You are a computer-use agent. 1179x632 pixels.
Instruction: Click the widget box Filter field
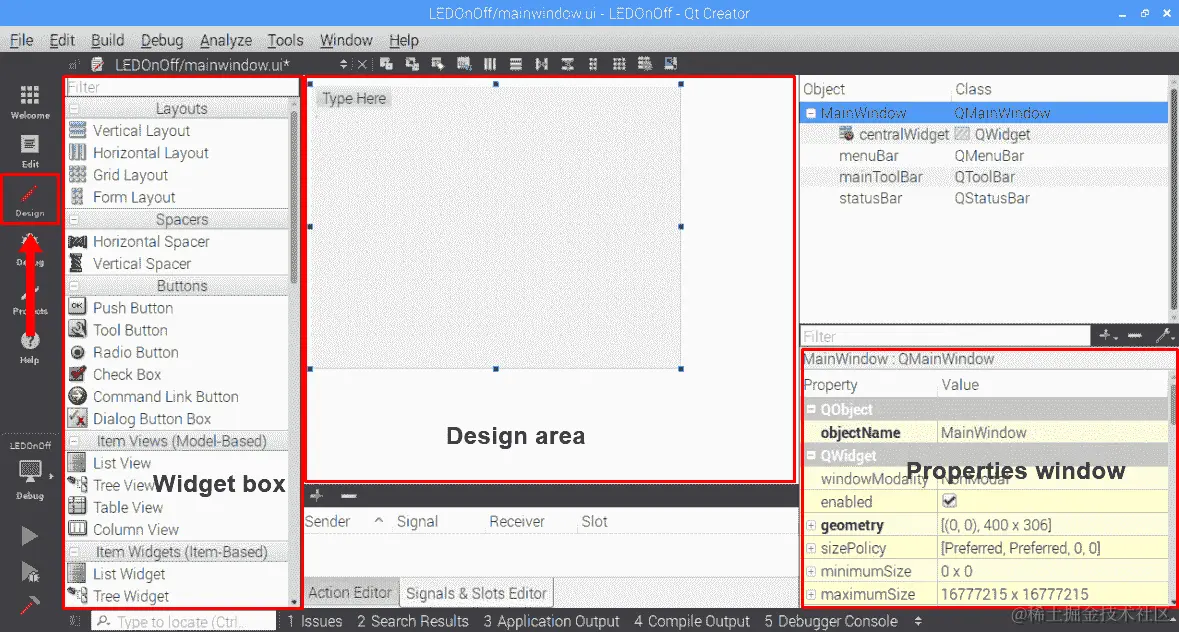click(x=182, y=87)
